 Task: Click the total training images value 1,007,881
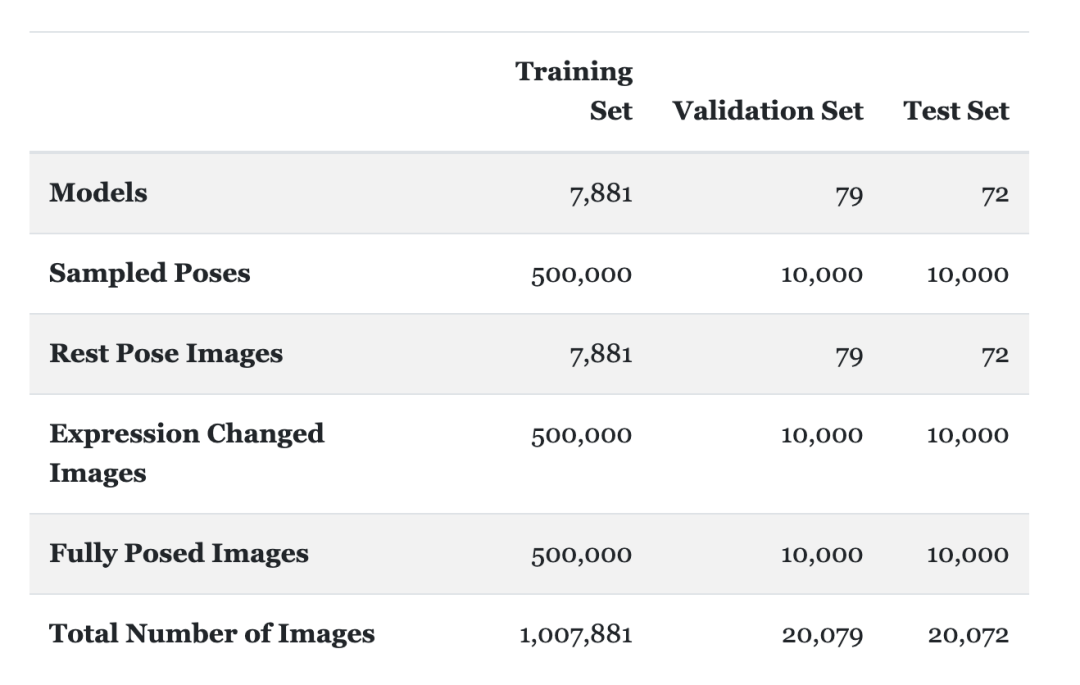pos(575,635)
